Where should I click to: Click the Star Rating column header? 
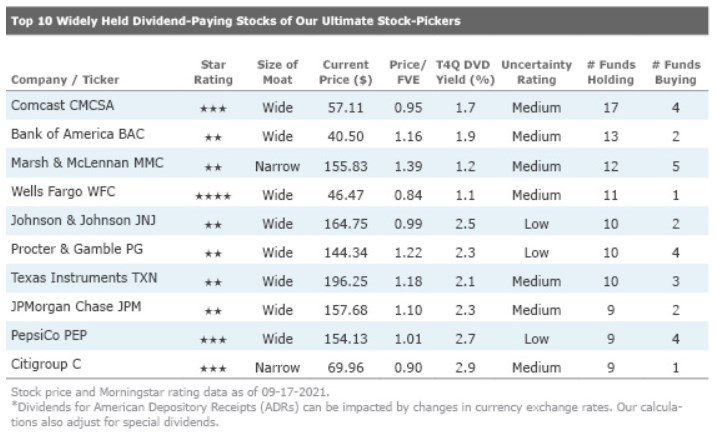point(215,71)
